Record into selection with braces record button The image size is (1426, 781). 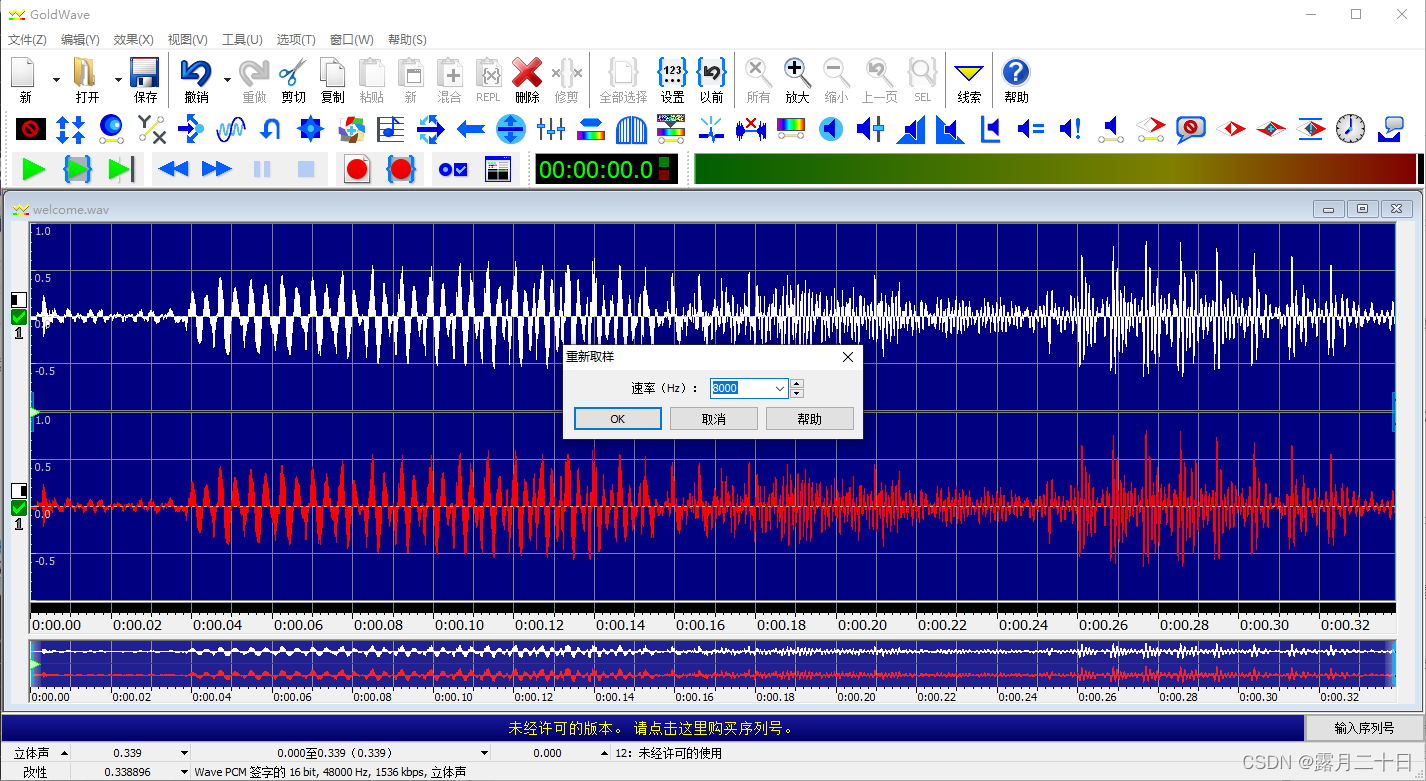401,169
